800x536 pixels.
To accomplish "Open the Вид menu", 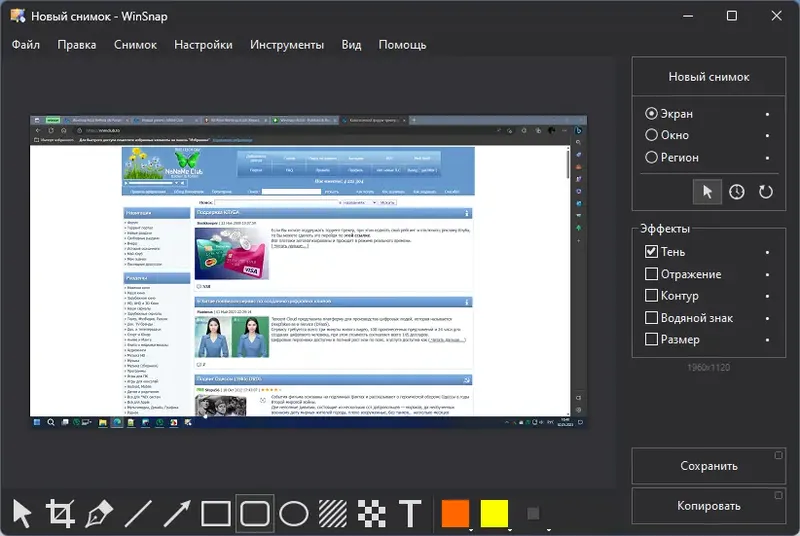I will 351,45.
